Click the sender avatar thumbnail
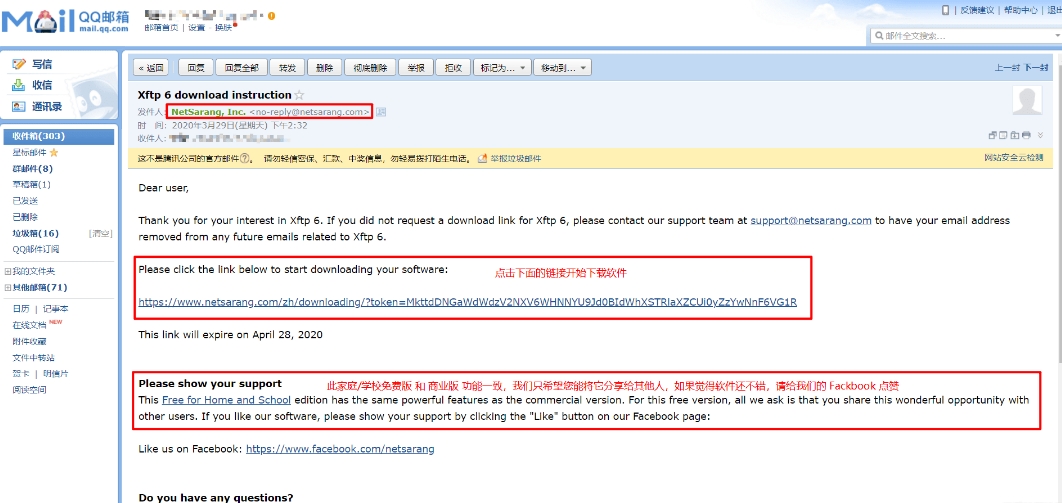This screenshot has height=503, width=1062. click(1027, 101)
